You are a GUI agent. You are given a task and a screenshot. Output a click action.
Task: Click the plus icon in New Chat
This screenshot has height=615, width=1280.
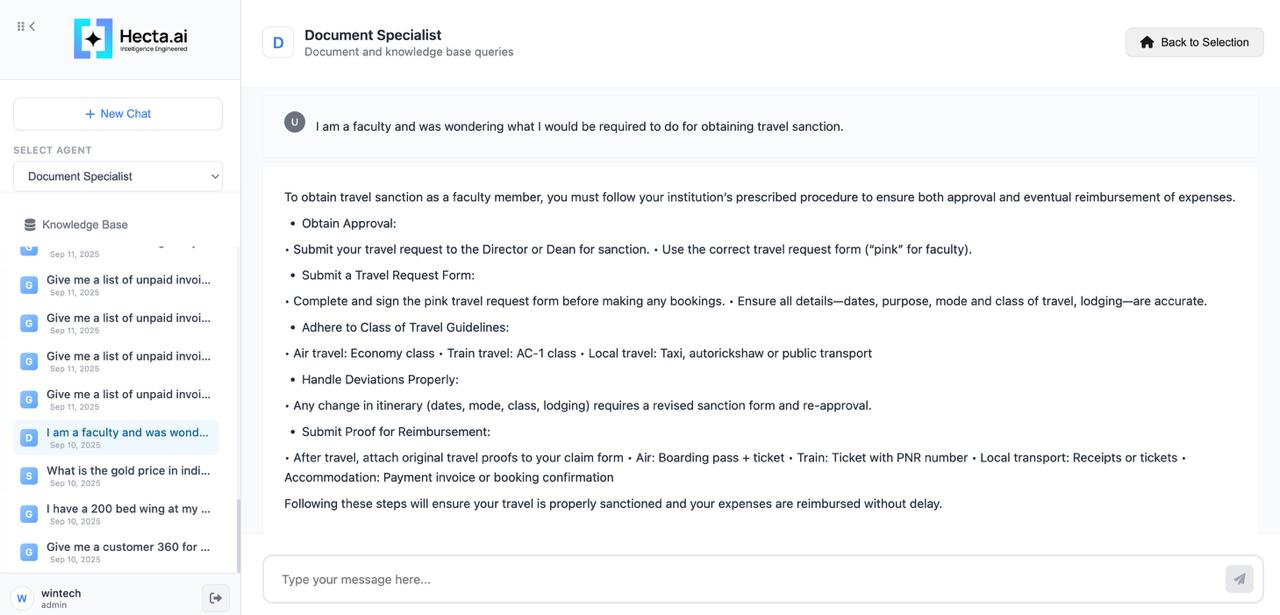click(x=90, y=114)
